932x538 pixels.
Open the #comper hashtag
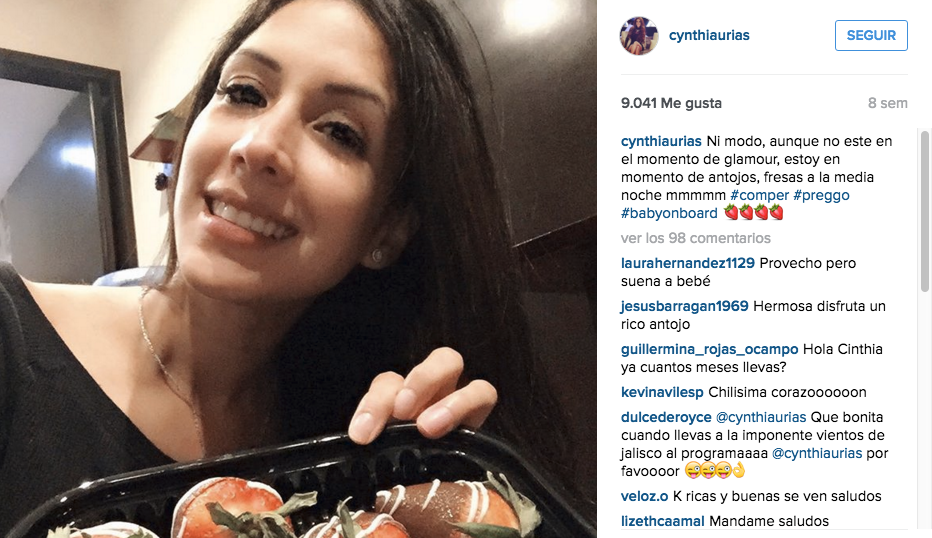(x=759, y=195)
